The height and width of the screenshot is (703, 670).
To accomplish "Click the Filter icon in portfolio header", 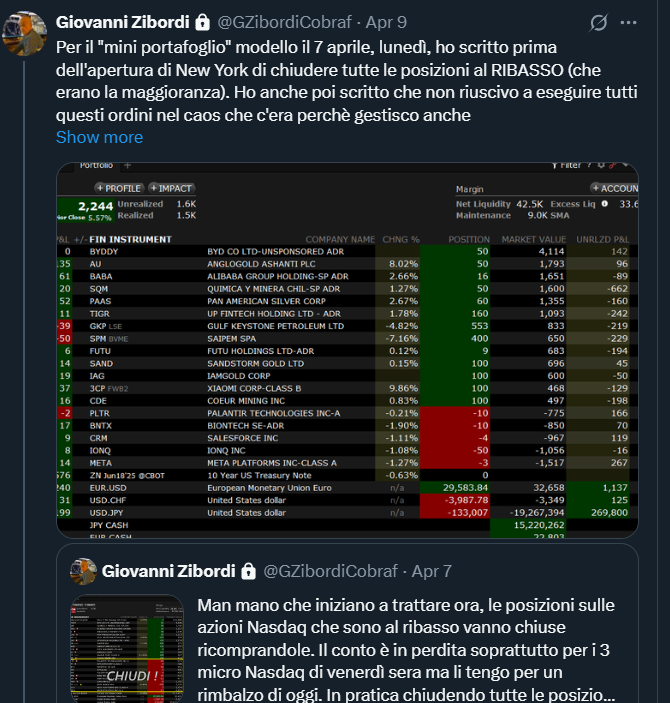I will click(568, 165).
